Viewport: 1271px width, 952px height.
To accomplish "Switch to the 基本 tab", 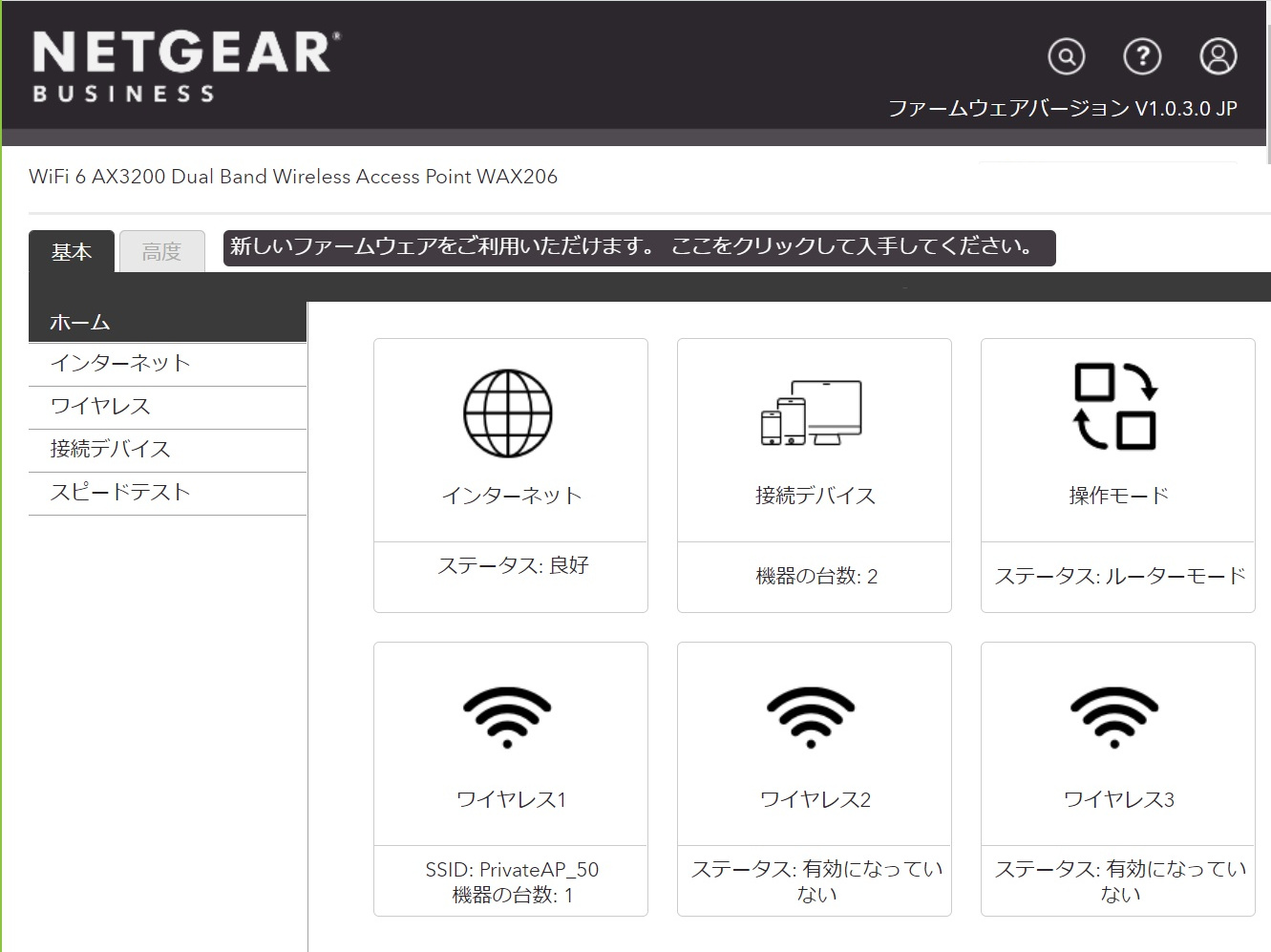I will tap(72, 251).
